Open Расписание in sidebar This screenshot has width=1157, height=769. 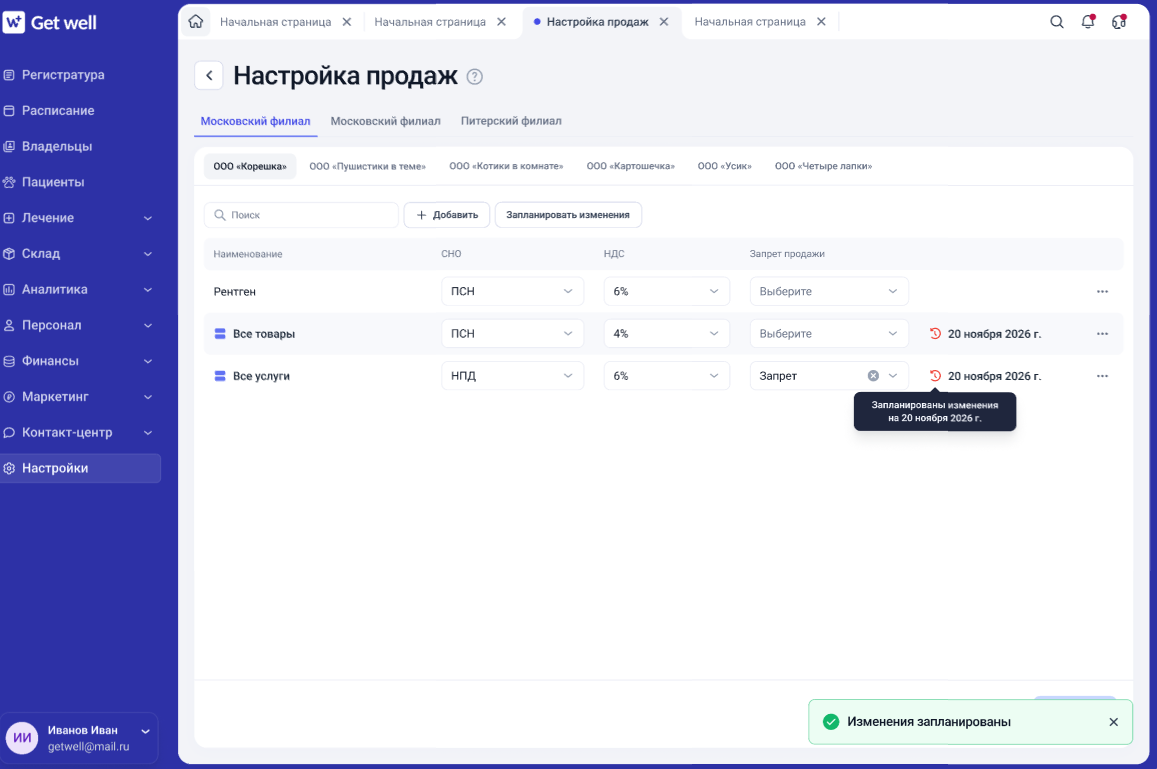tap(58, 111)
